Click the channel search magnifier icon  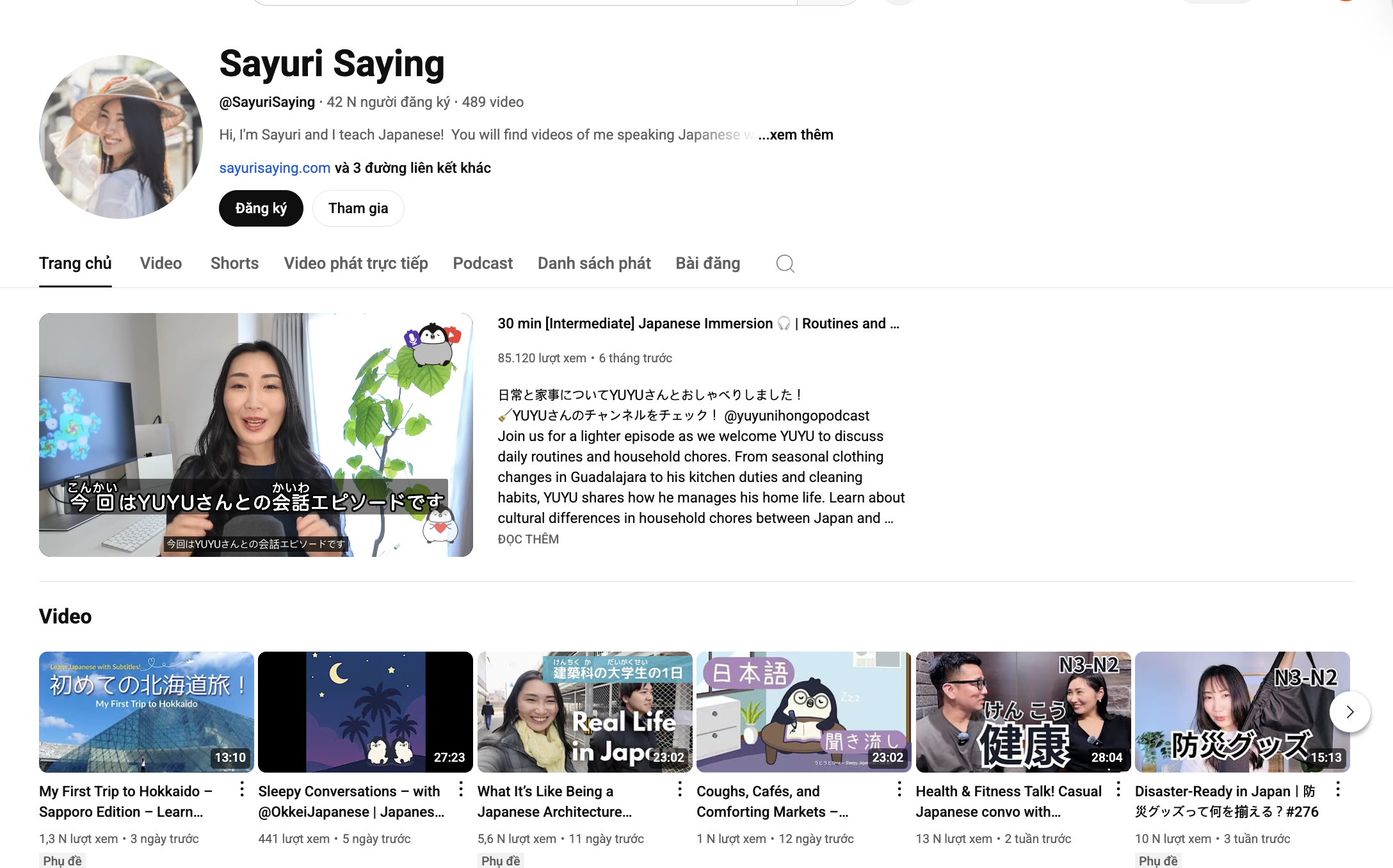tap(785, 264)
